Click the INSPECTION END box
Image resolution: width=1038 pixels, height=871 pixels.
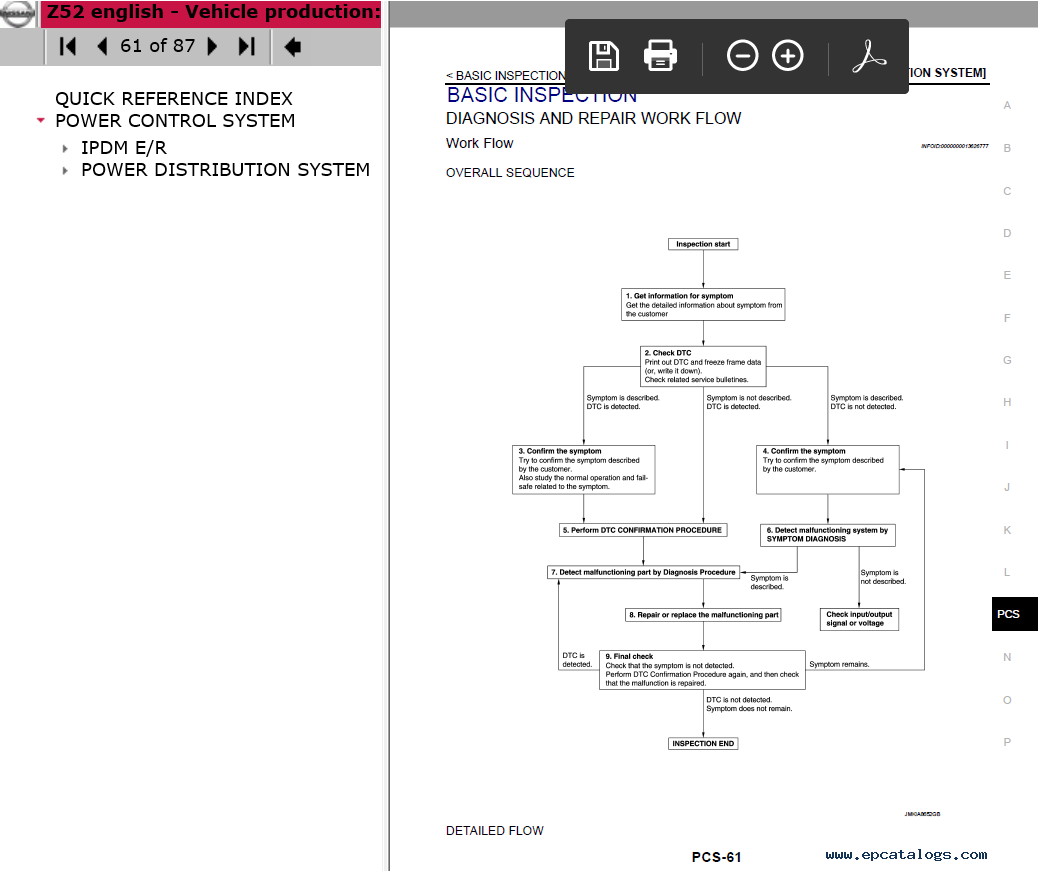point(703,744)
